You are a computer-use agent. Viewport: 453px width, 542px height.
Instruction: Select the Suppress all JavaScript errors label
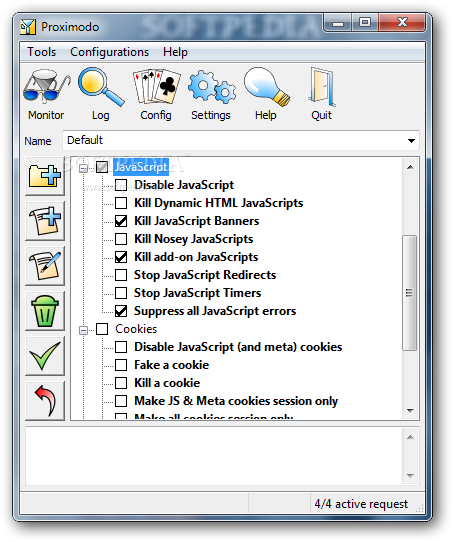coord(215,311)
